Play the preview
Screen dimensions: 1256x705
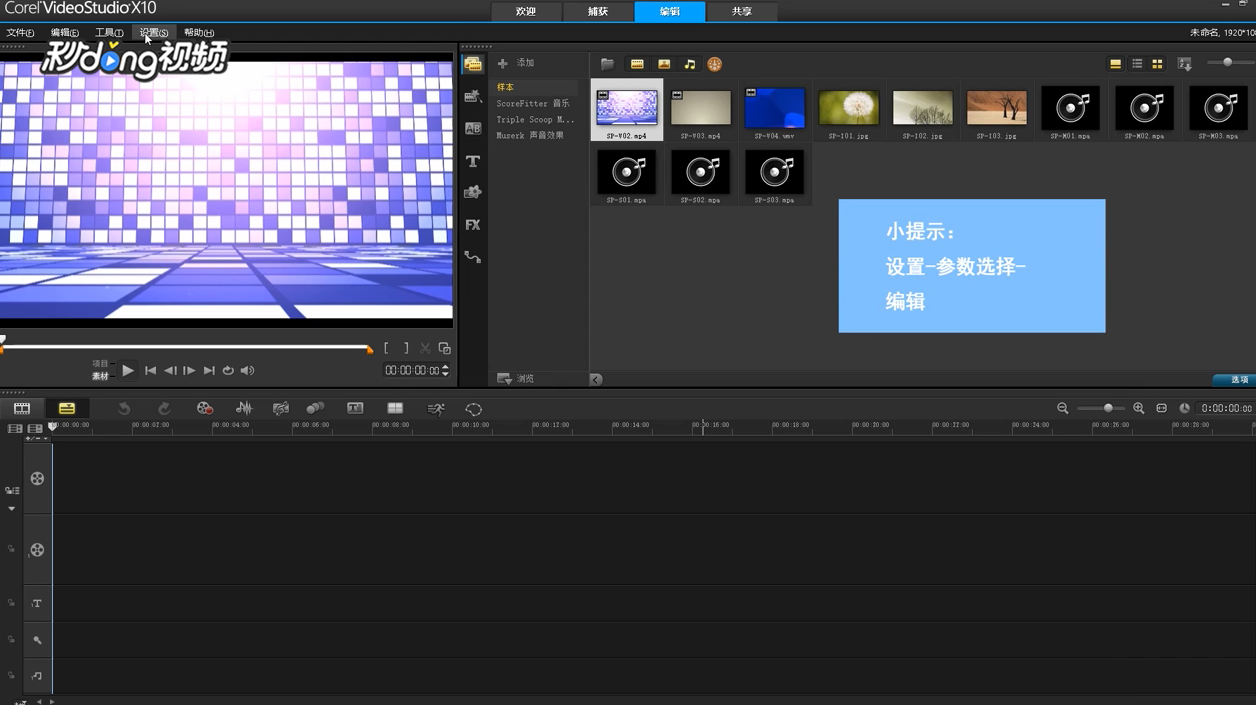pyautogui.click(x=128, y=371)
